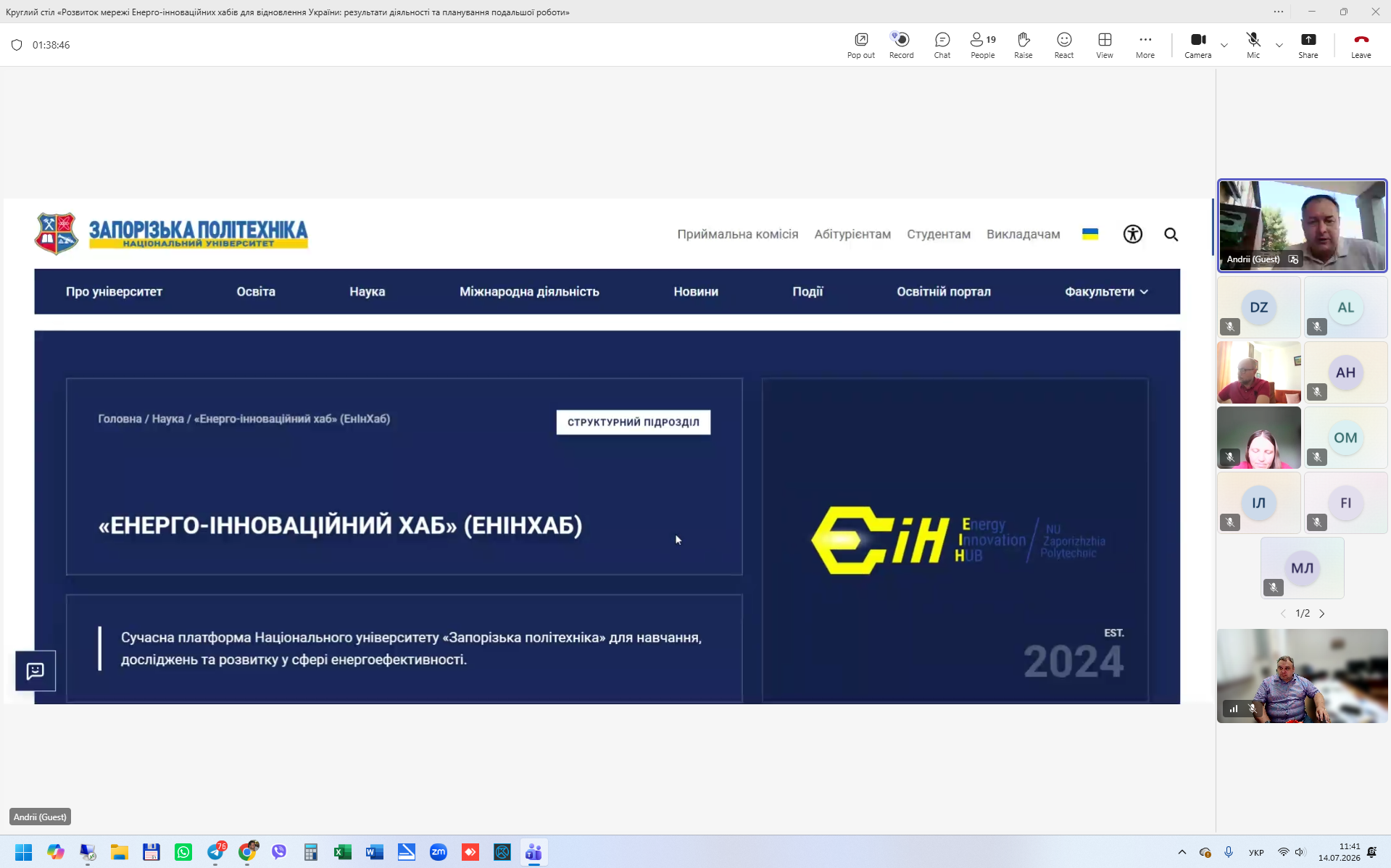Open the Події menu item
The image size is (1391, 868).
click(x=807, y=291)
